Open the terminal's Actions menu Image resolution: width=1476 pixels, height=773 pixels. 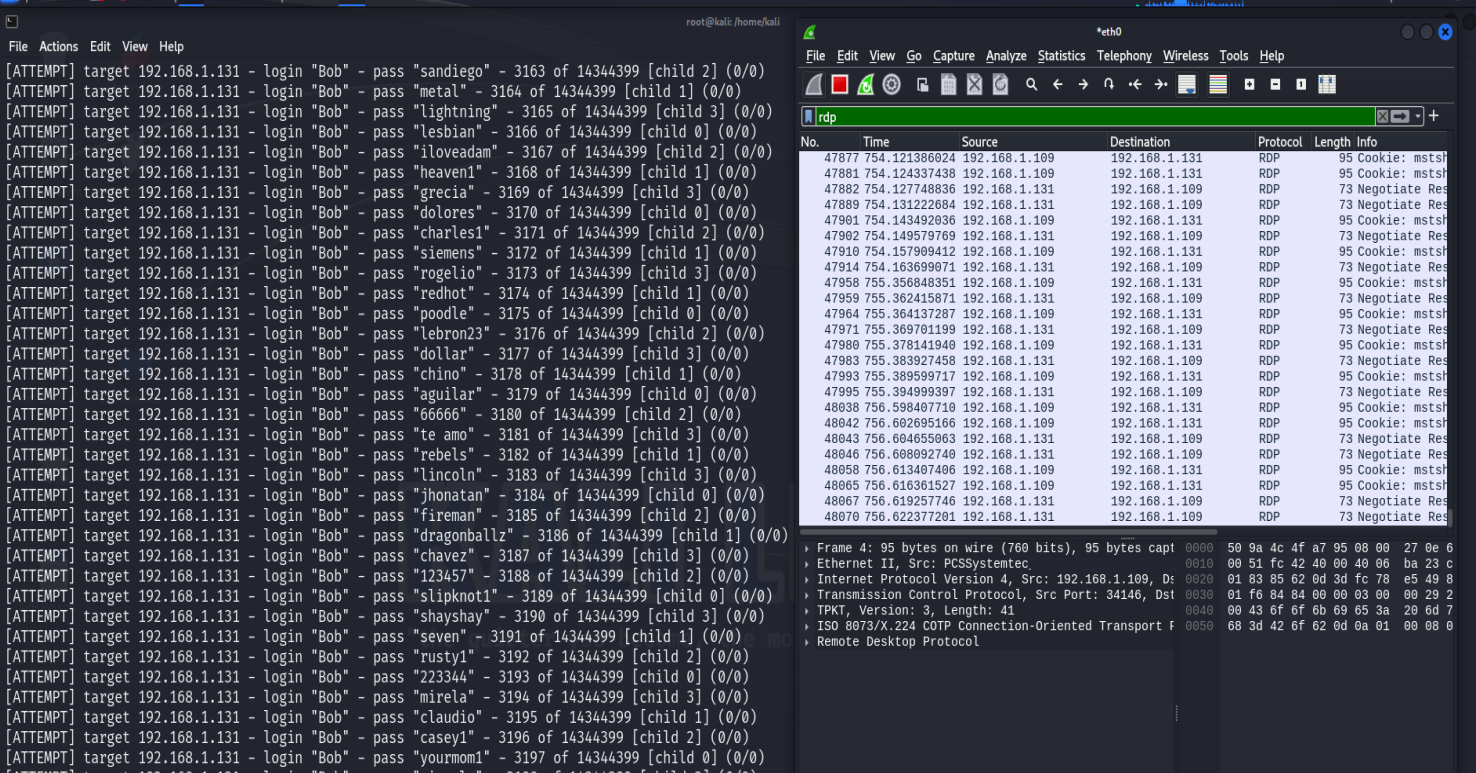58,47
